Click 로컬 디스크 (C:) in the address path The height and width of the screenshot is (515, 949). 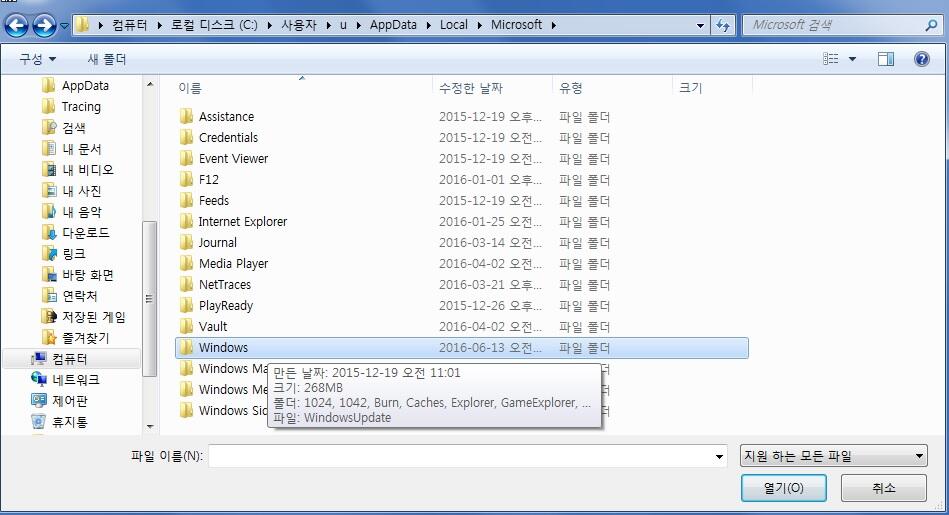214,25
